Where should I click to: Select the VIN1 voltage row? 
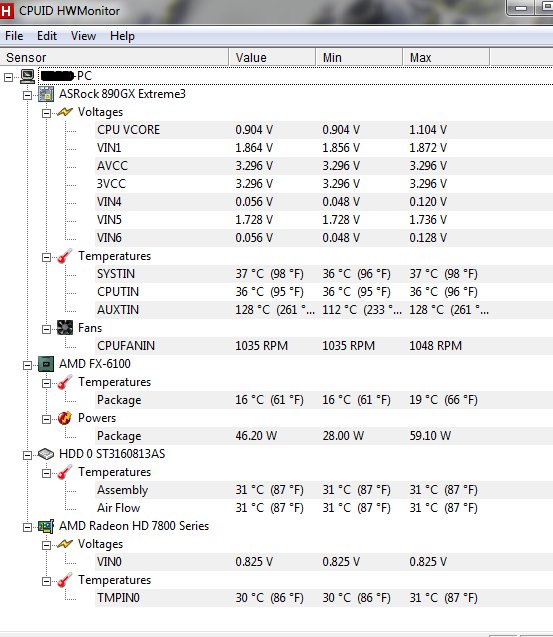324,148
